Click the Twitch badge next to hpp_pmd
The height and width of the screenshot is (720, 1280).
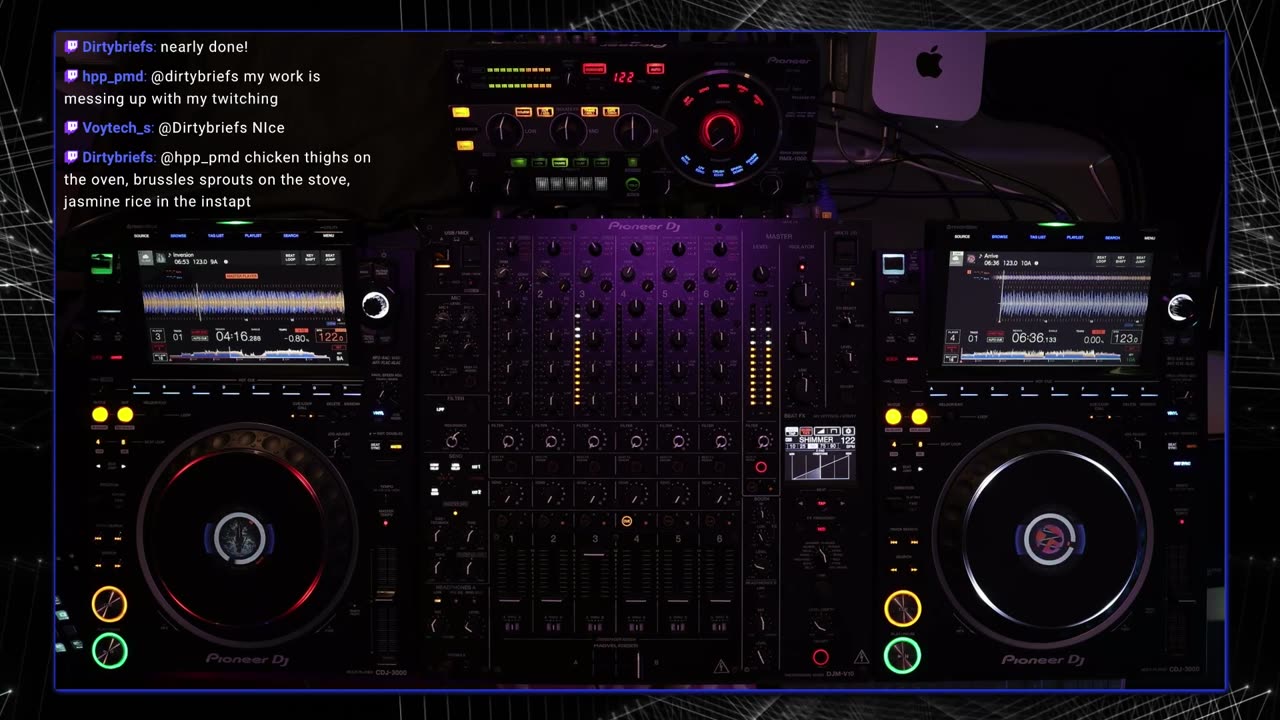point(71,76)
